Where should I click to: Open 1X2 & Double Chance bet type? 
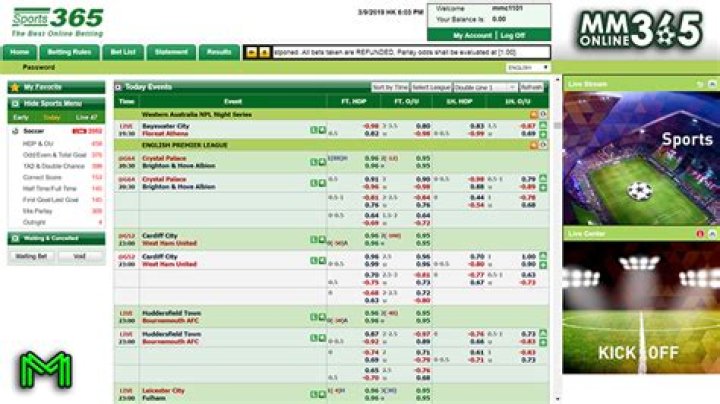click(53, 166)
